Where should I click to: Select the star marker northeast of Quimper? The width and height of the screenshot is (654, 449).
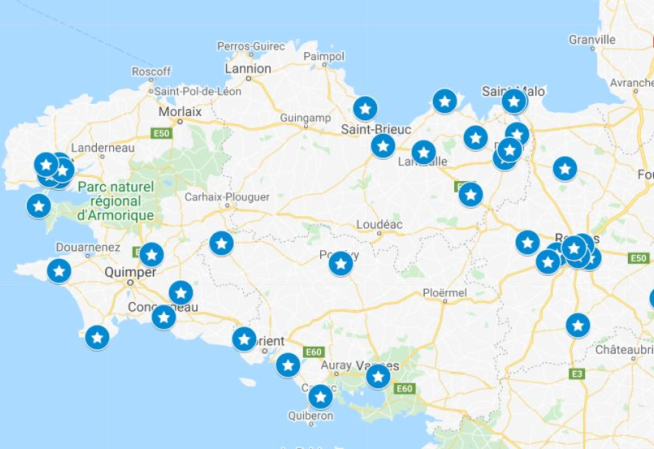152,255
